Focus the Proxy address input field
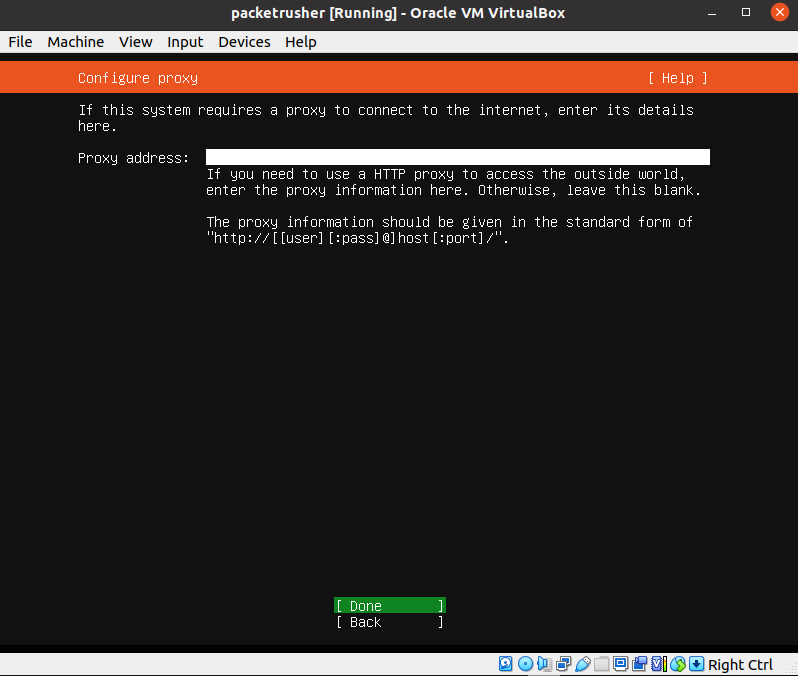This screenshot has width=798, height=676. pos(458,157)
